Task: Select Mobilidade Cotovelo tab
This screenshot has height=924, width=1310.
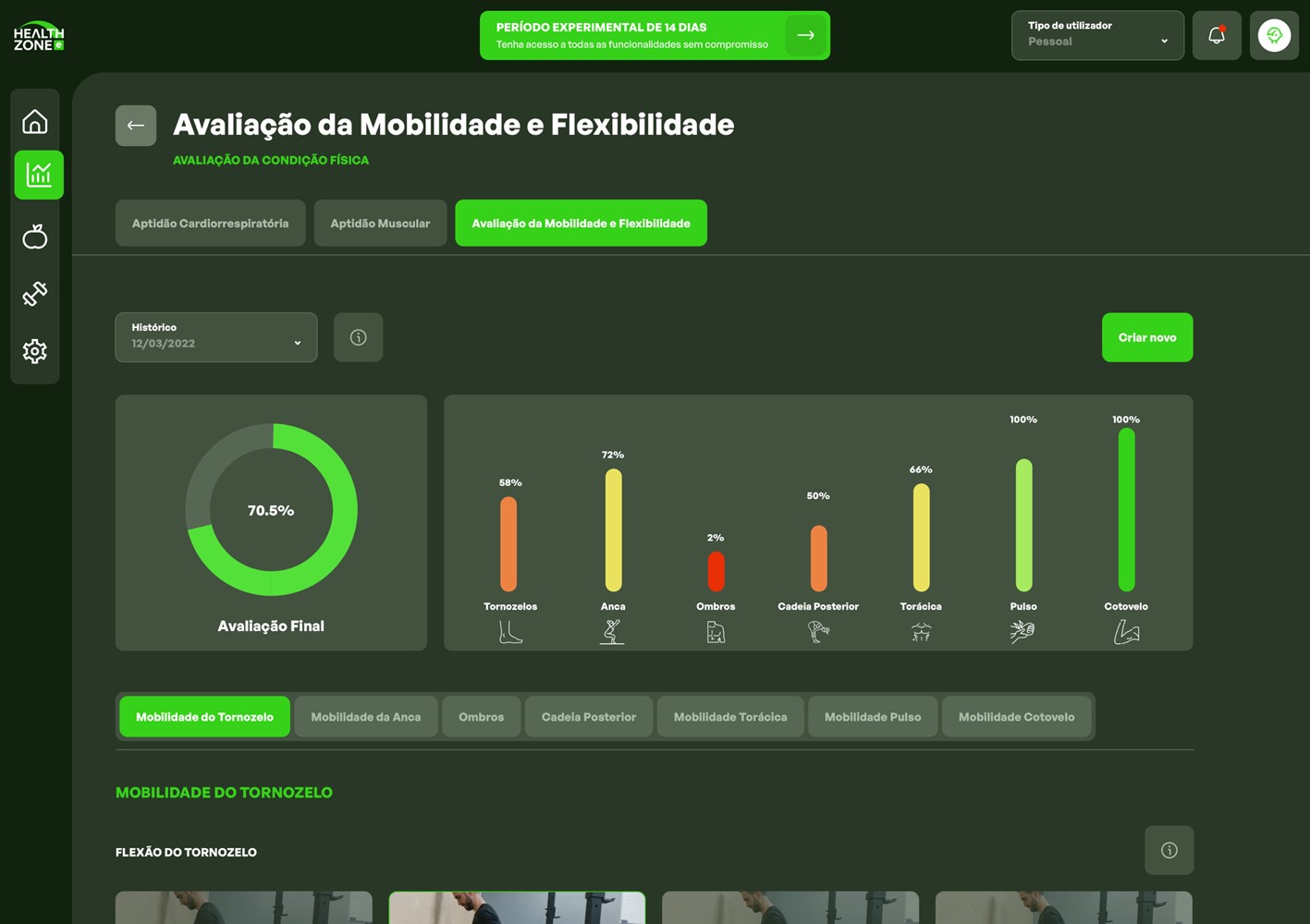Action: 1017,717
